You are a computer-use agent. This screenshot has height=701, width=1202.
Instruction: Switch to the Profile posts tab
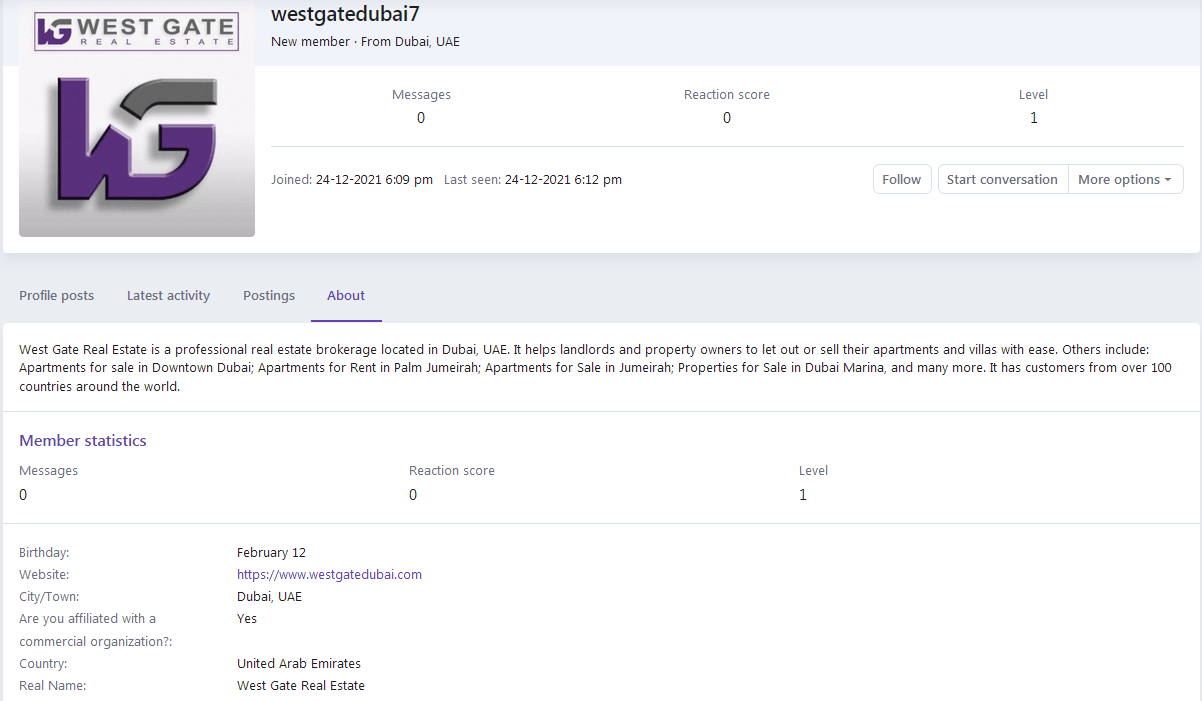[x=57, y=295]
